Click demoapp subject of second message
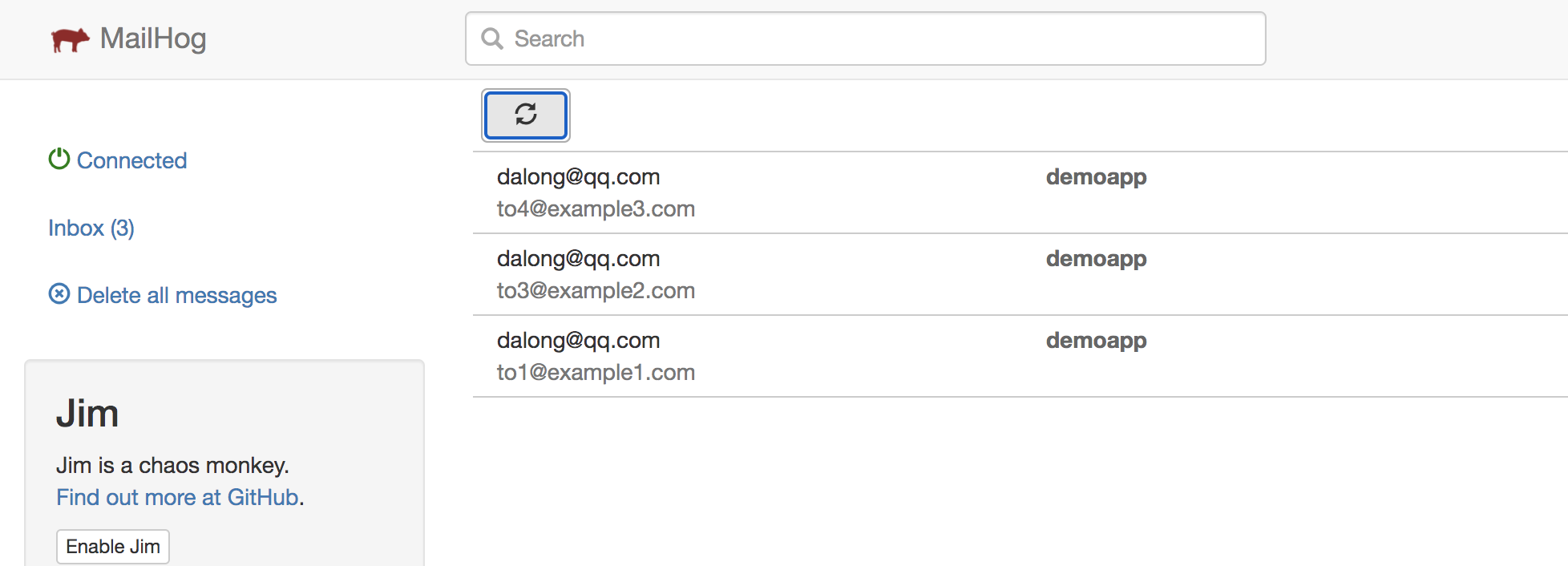1568x566 pixels. click(x=1096, y=259)
